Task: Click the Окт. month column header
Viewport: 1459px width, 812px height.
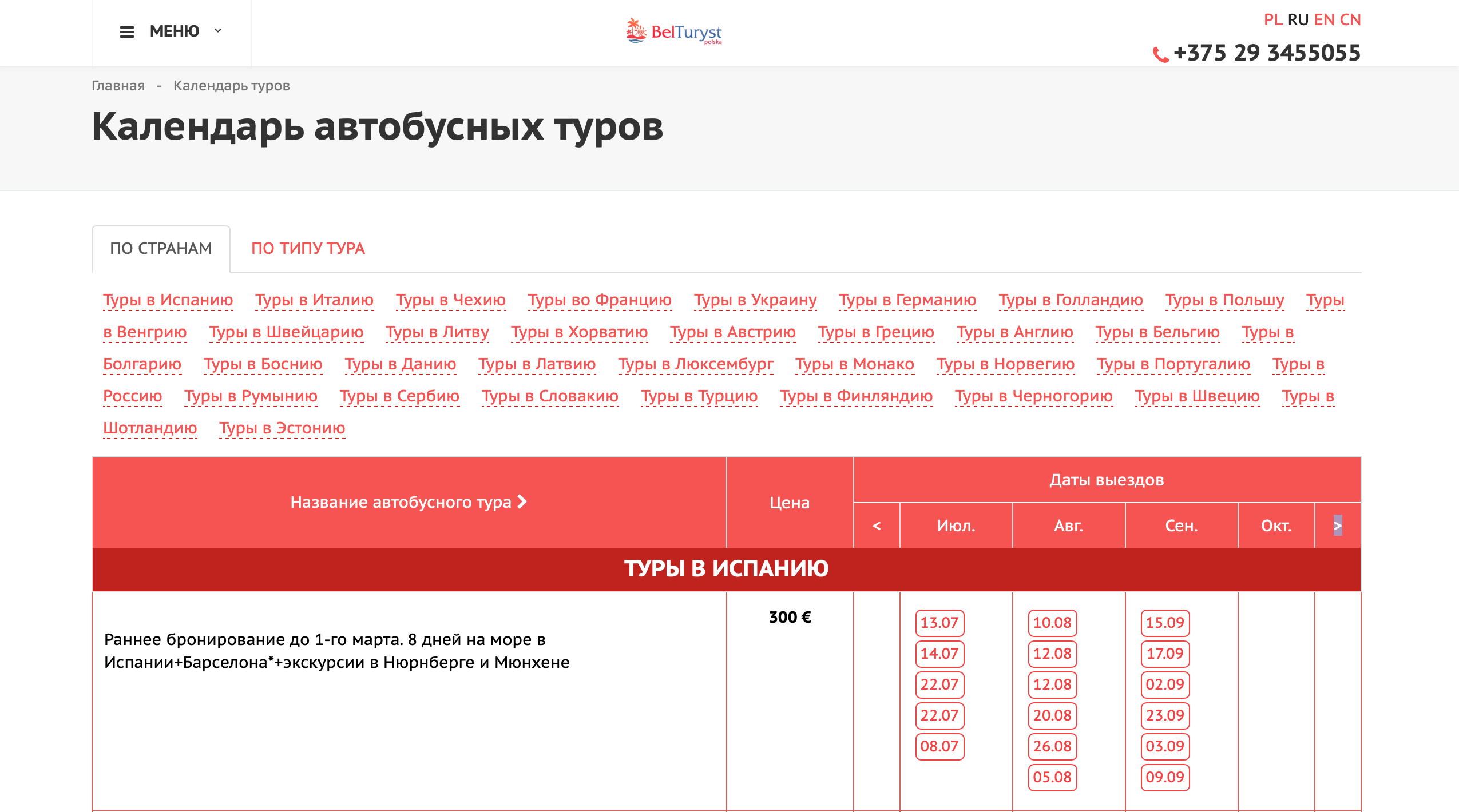Action: 1276,526
